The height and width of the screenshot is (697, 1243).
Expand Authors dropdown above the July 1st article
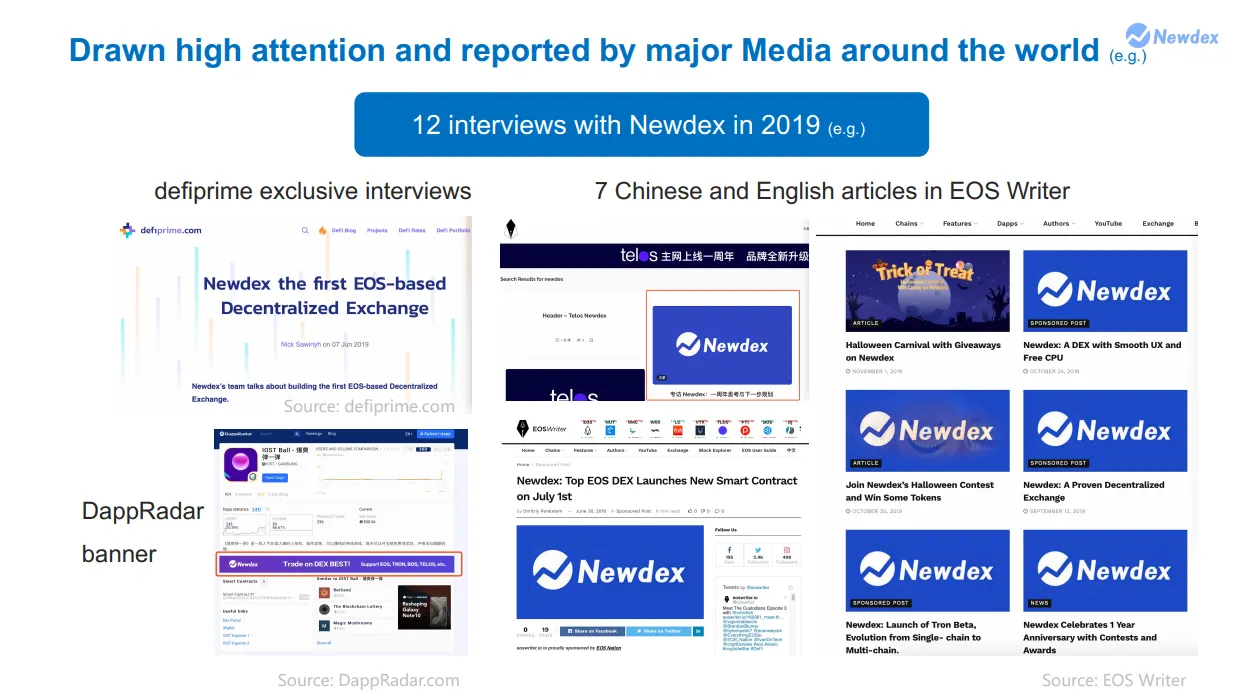pos(617,450)
